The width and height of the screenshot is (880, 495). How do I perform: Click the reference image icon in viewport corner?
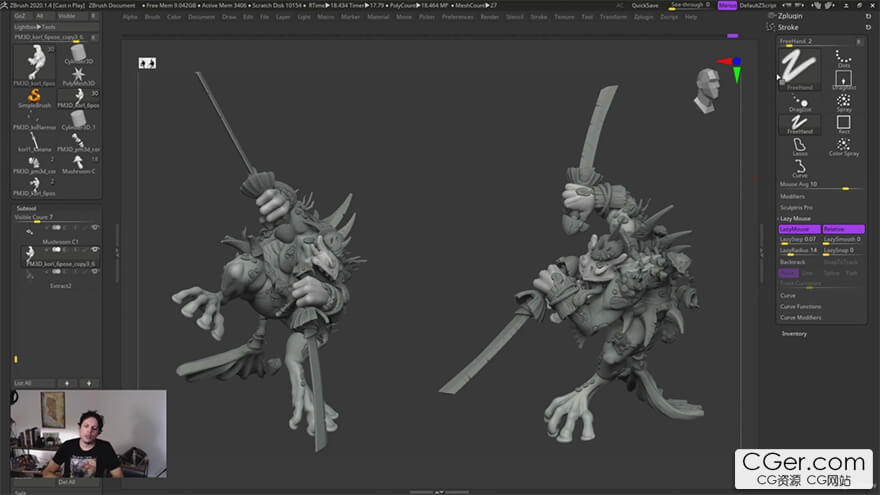click(147, 63)
